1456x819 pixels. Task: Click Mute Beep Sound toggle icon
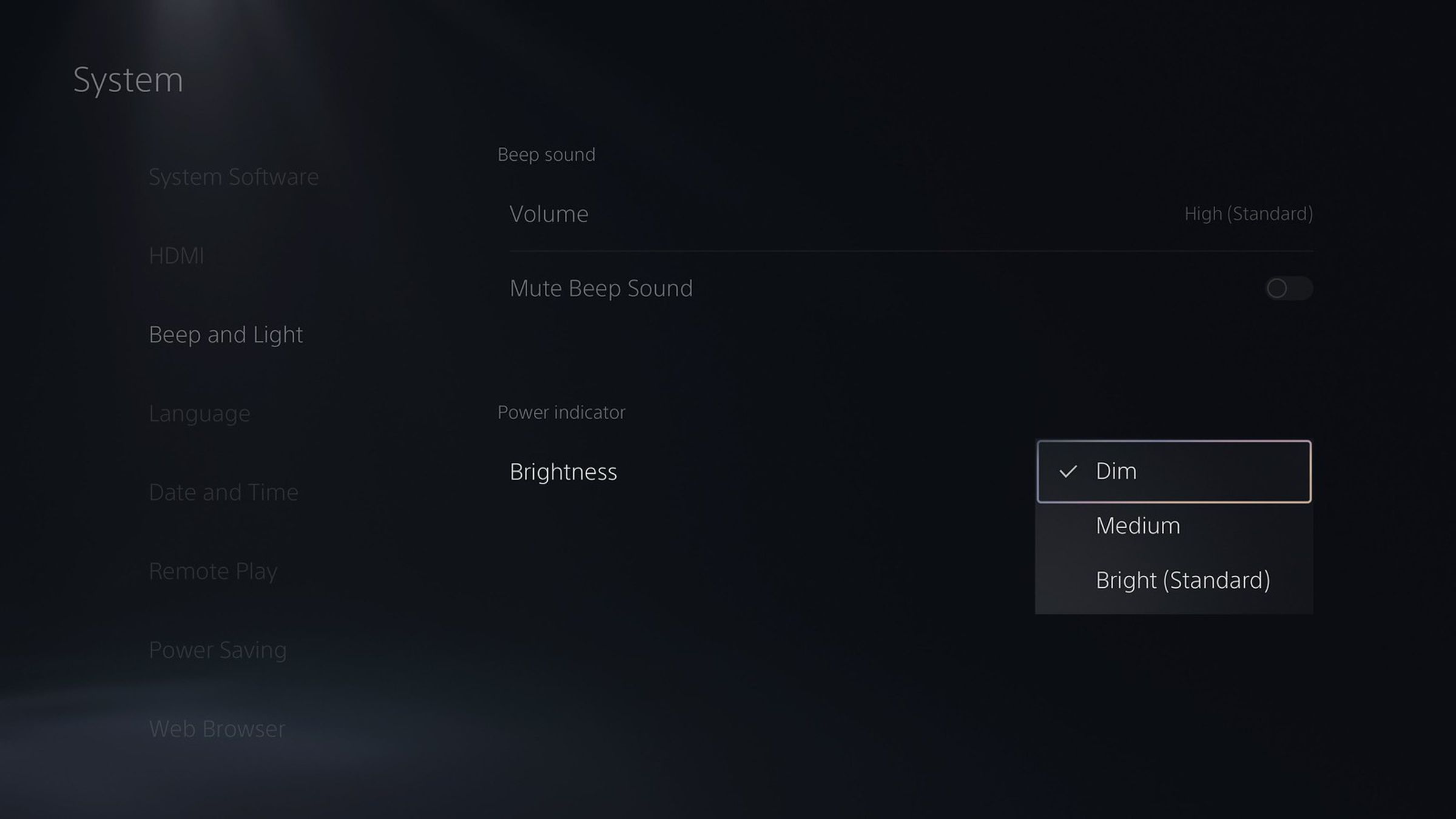[x=1289, y=288]
